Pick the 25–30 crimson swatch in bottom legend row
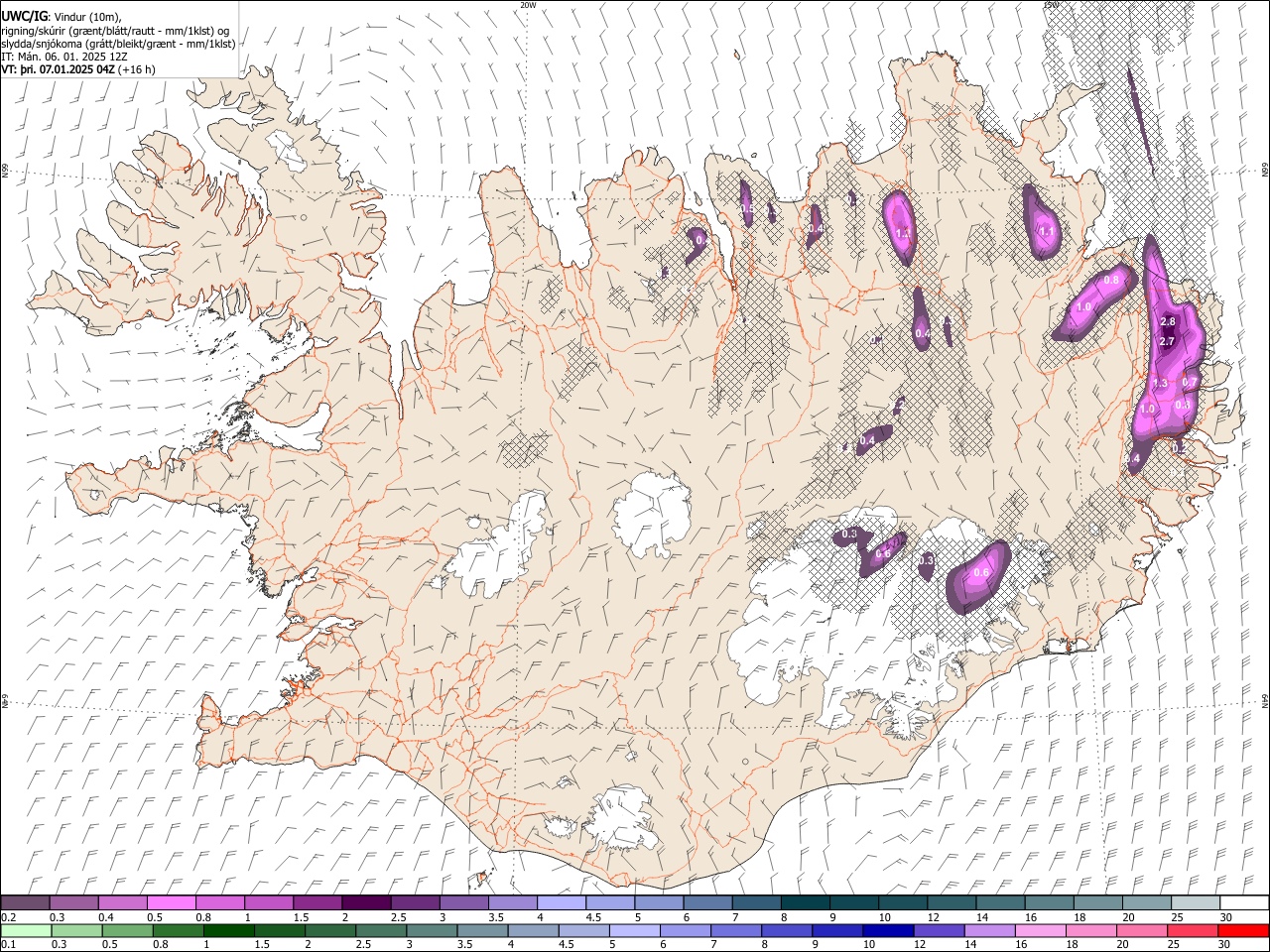 tap(1193, 930)
